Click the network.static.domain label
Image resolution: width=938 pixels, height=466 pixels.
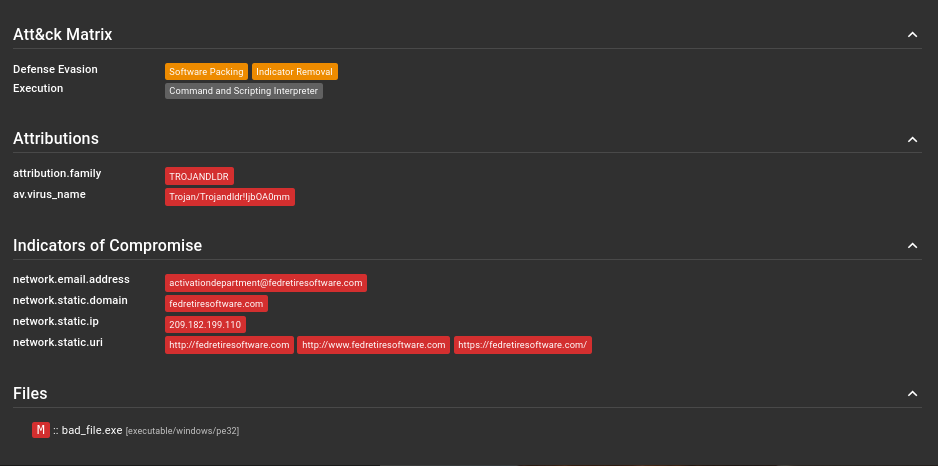[x=70, y=300]
